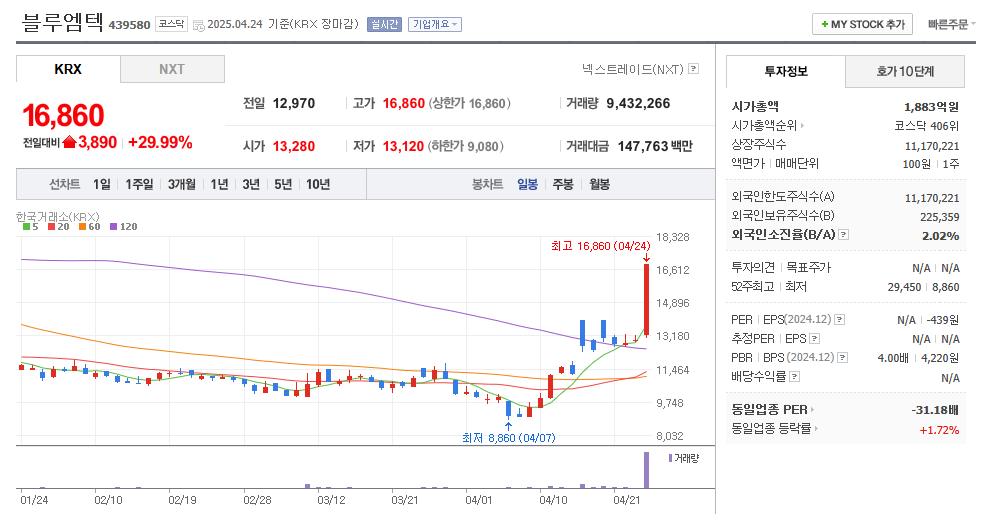Click the MY STOCK 추가 button
The width and height of the screenshot is (985, 514).
[x=862, y=25]
